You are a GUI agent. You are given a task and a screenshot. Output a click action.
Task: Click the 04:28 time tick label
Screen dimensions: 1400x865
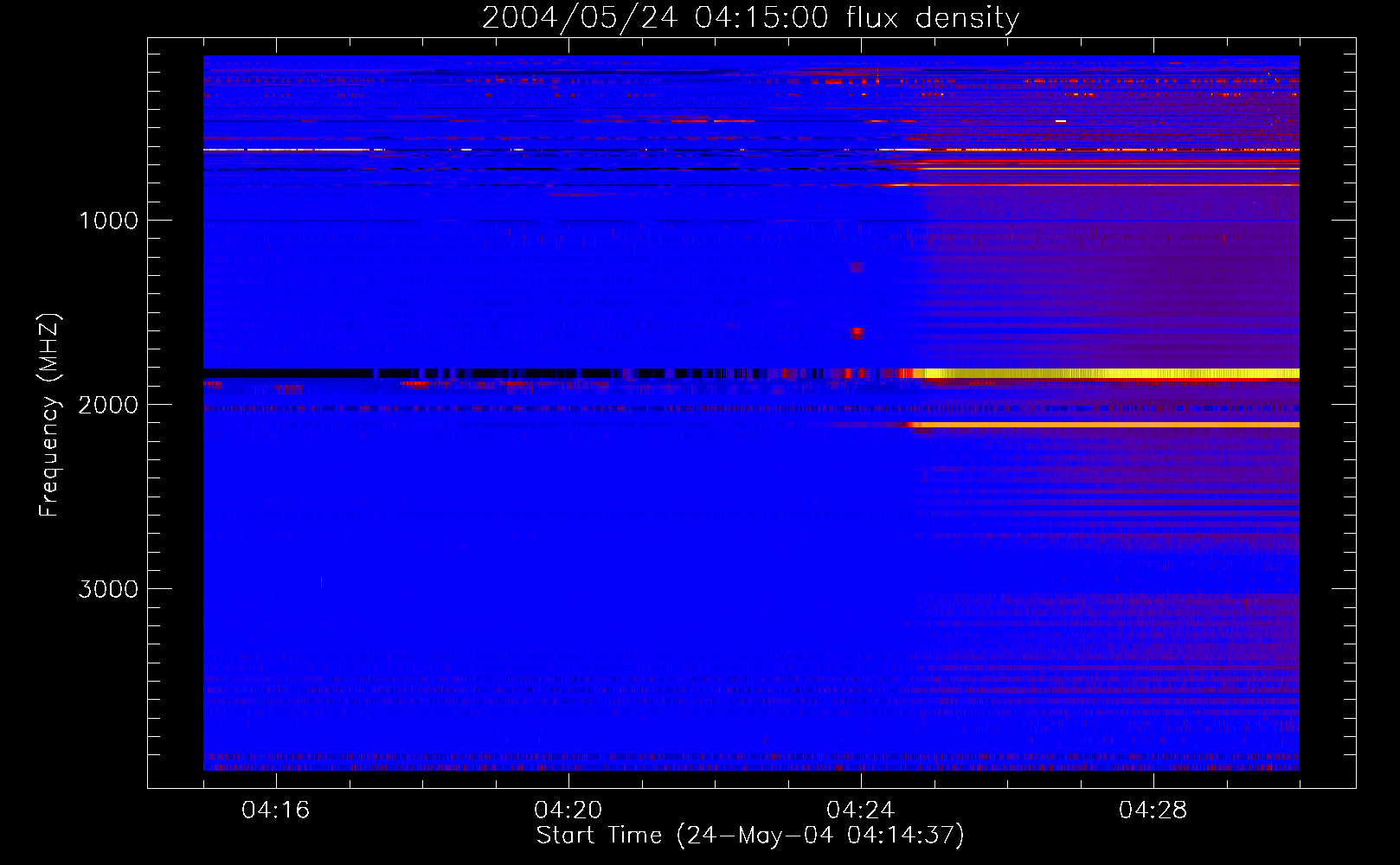[x=1153, y=811]
